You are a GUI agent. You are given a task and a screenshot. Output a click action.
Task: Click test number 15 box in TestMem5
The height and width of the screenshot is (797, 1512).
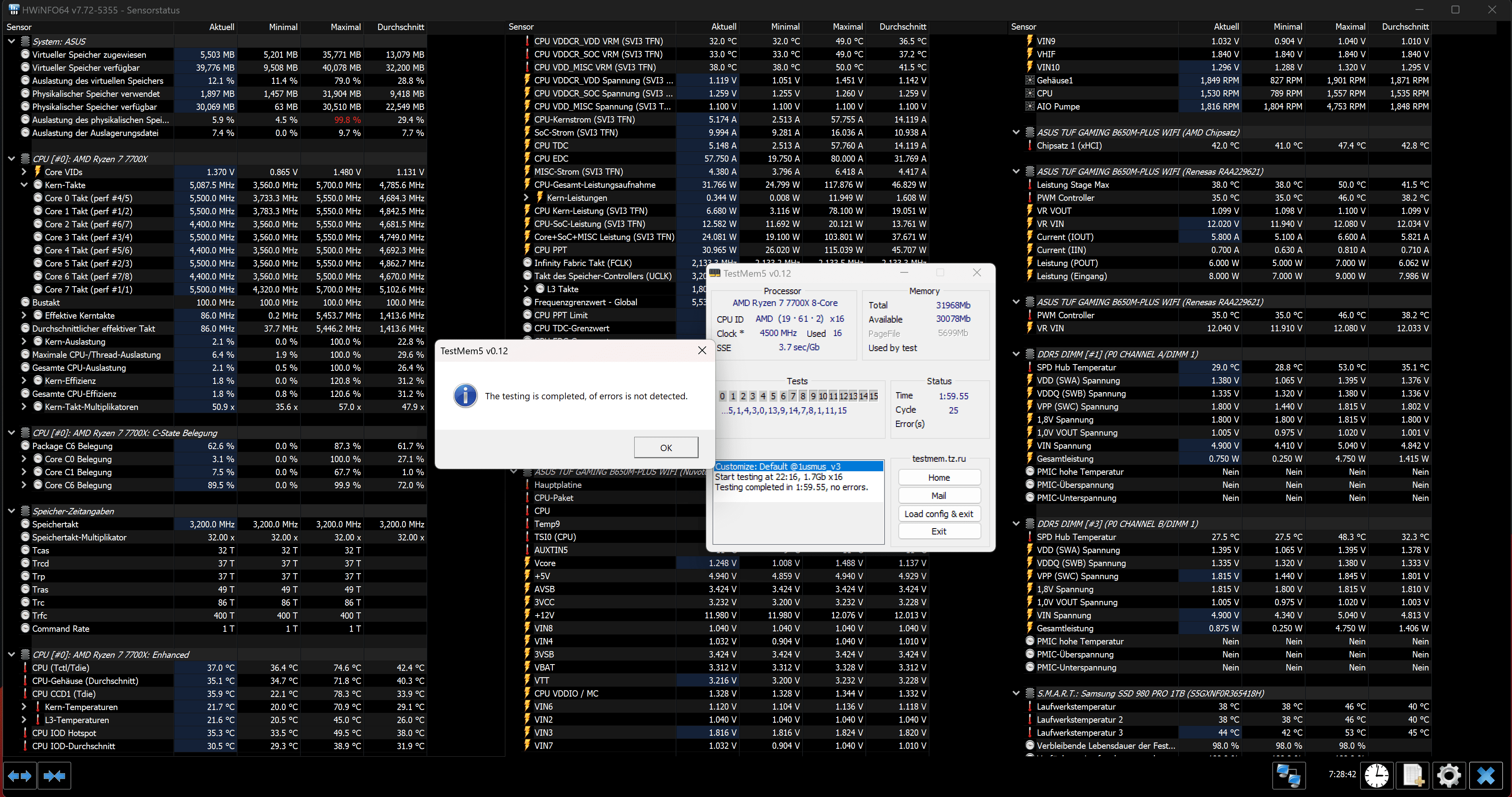point(873,396)
